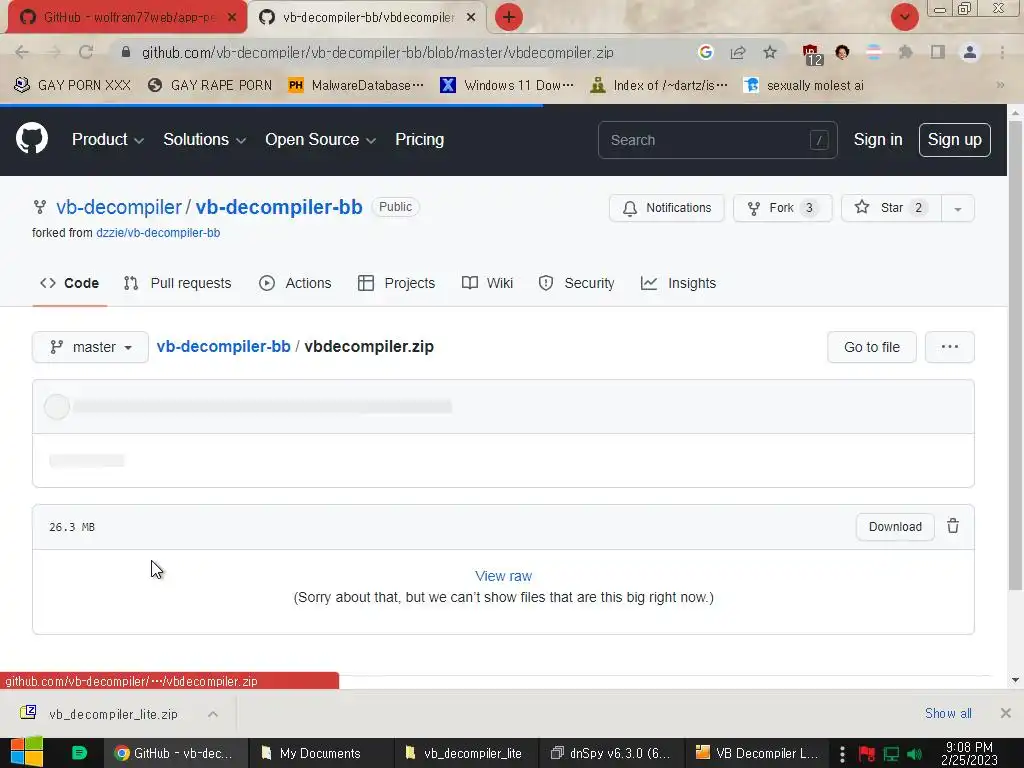Open the GitHub logo home link
The width and height of the screenshot is (1024, 768).
(31, 139)
